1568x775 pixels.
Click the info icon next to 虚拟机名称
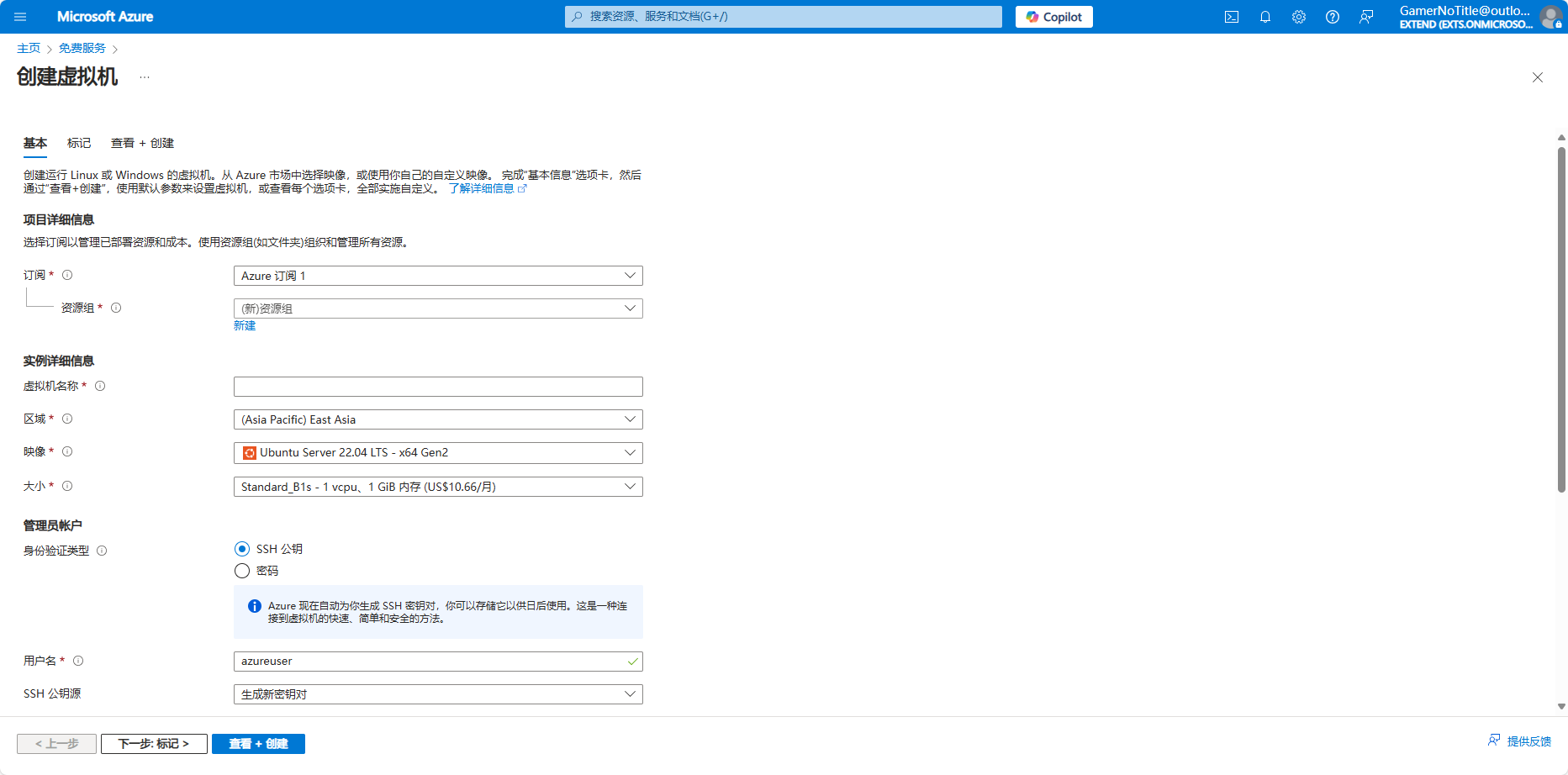pyautogui.click(x=100, y=386)
